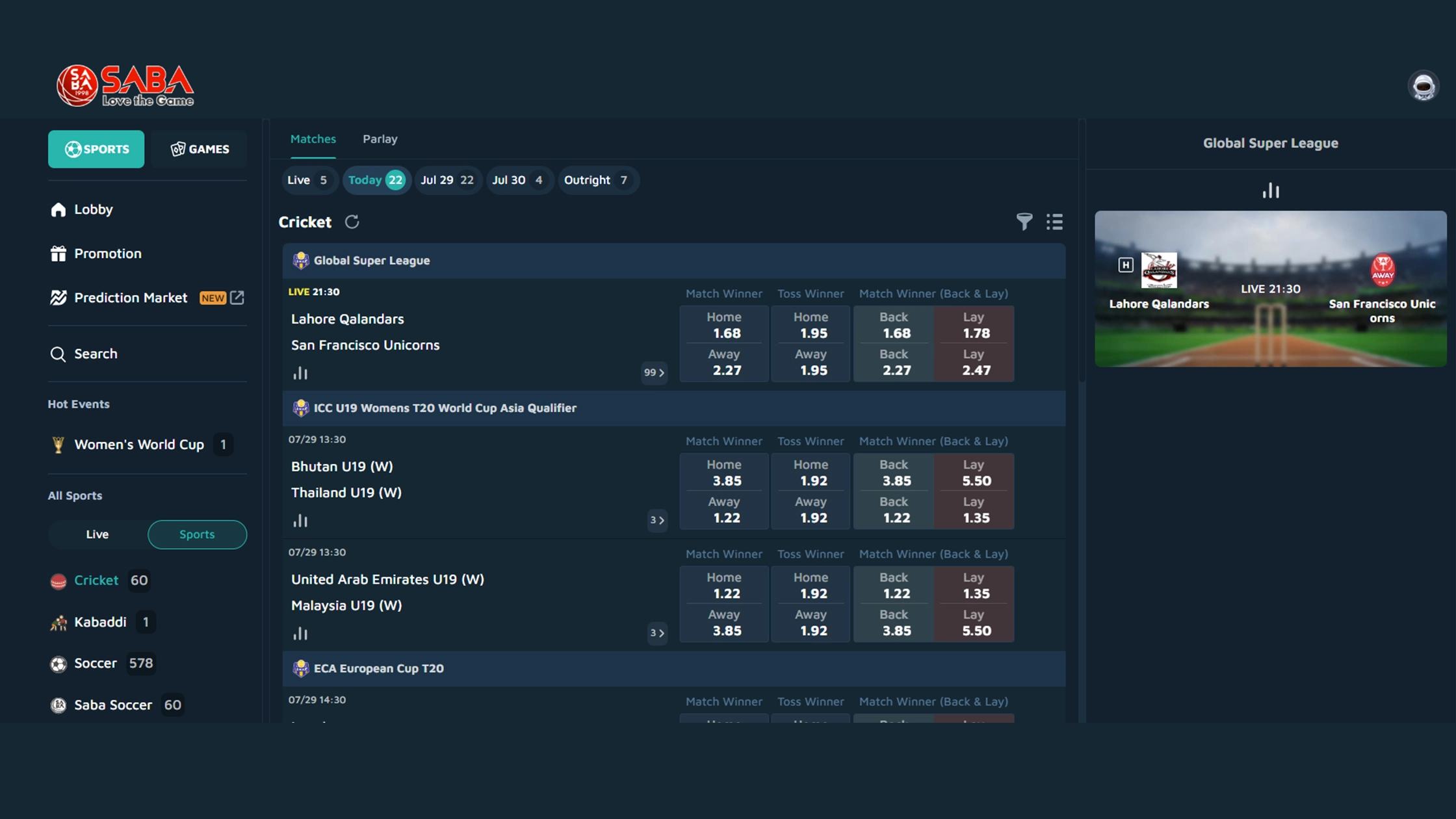Click the Saba Soccer icon

pos(58,705)
